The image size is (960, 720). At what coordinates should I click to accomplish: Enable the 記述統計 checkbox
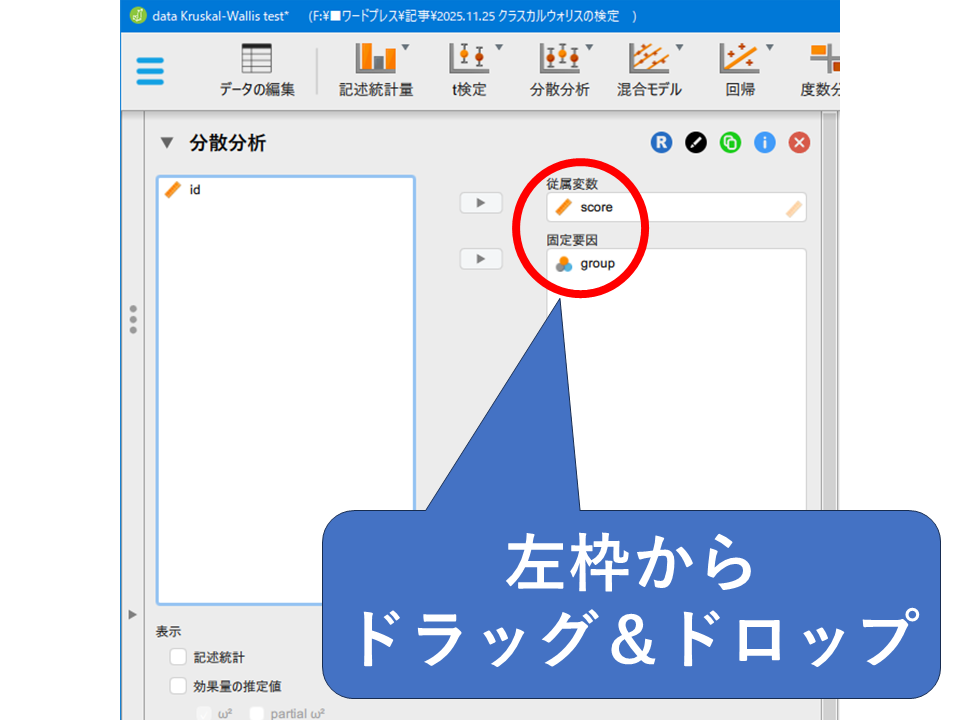pyautogui.click(x=179, y=657)
